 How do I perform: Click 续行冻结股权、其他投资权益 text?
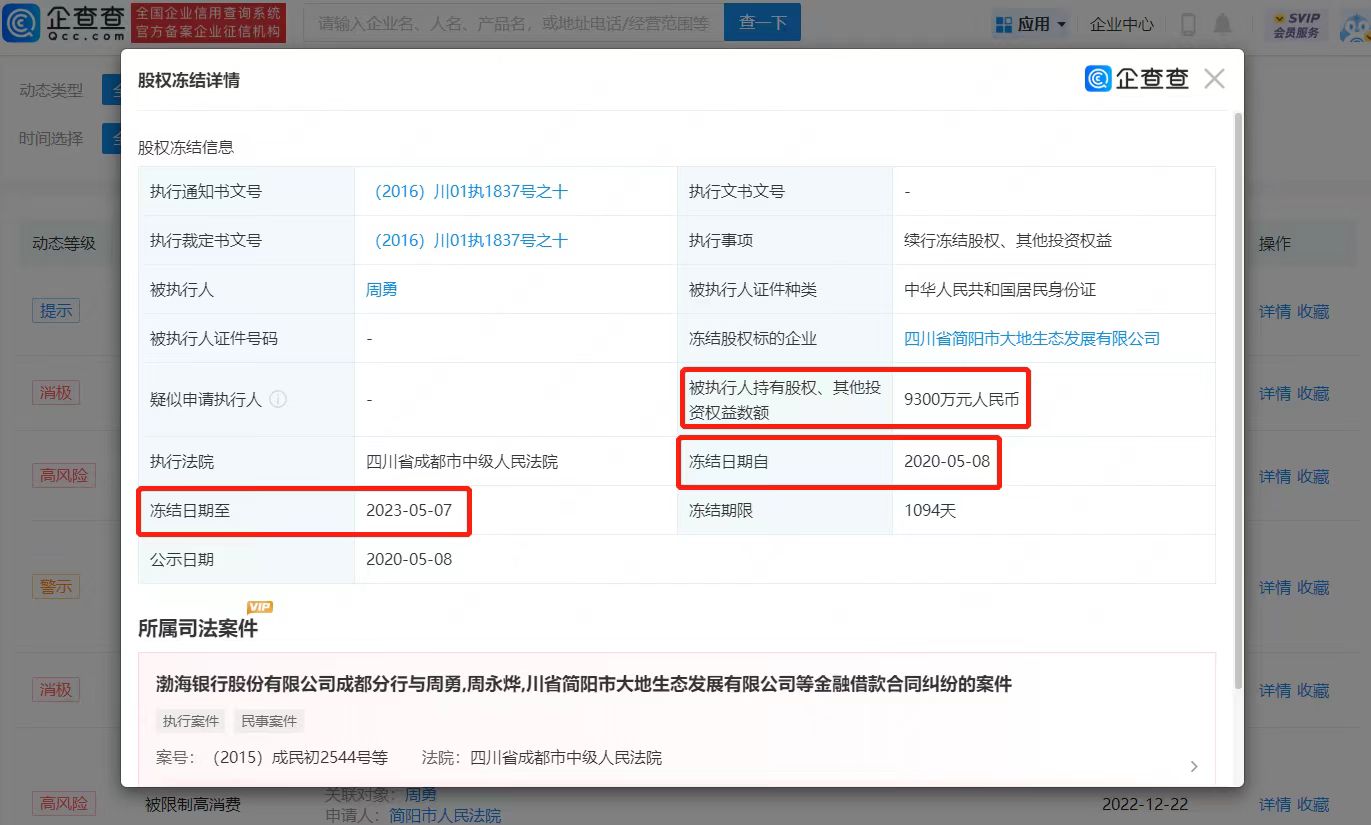pos(1008,240)
